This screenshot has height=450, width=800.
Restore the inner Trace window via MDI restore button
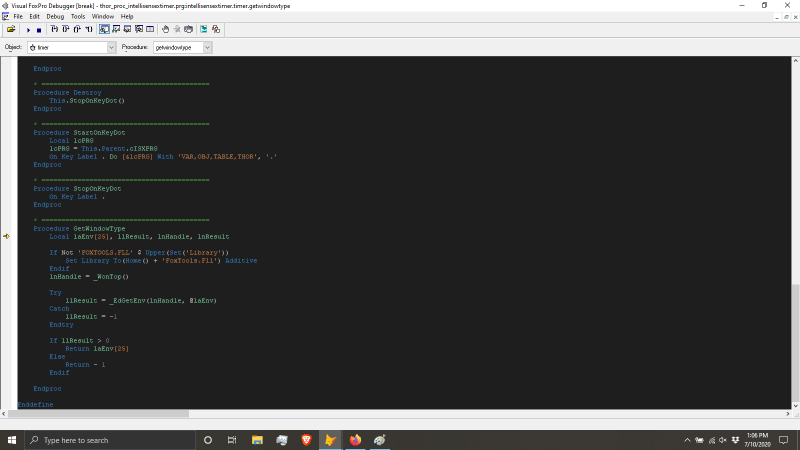[786, 17]
